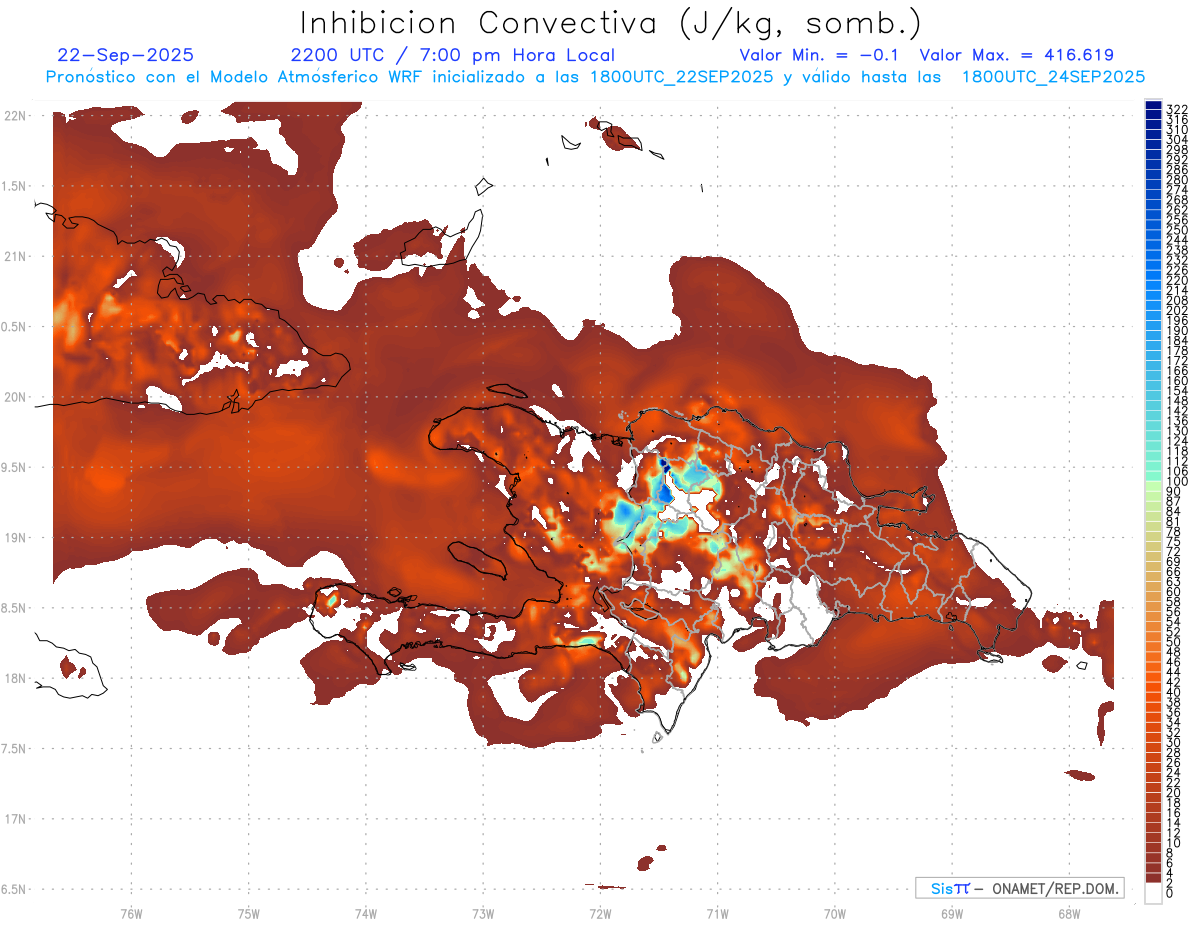
Task: Click the 70W longitude axis label
Action: pos(834,912)
